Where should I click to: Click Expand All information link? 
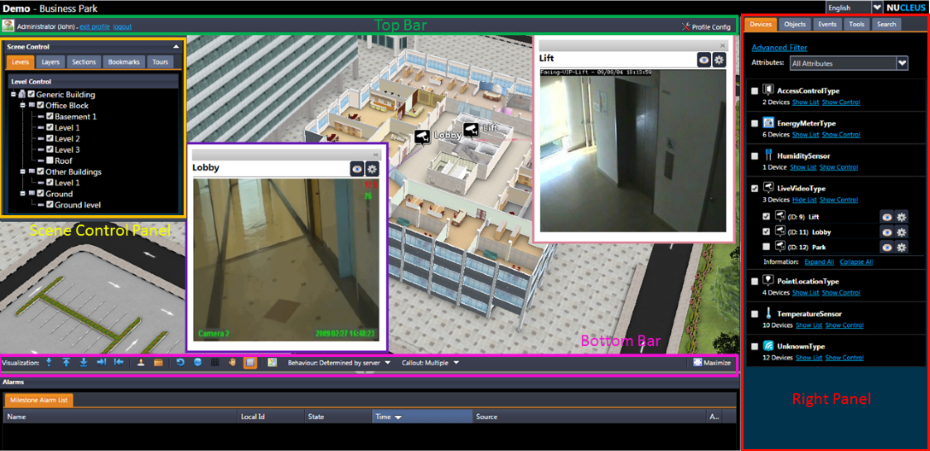click(x=818, y=262)
